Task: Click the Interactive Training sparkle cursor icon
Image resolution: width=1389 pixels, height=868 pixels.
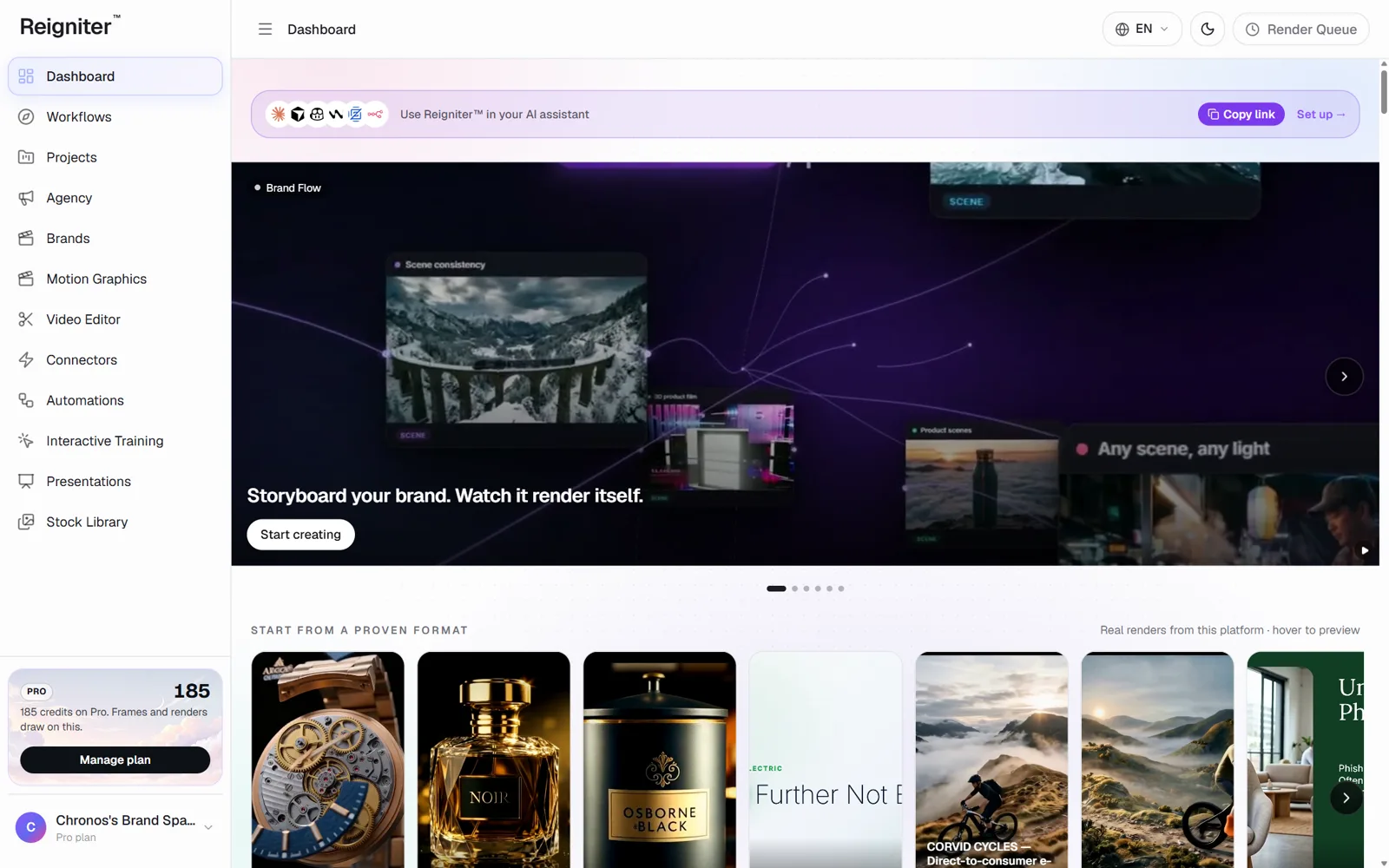Action: click(x=26, y=441)
